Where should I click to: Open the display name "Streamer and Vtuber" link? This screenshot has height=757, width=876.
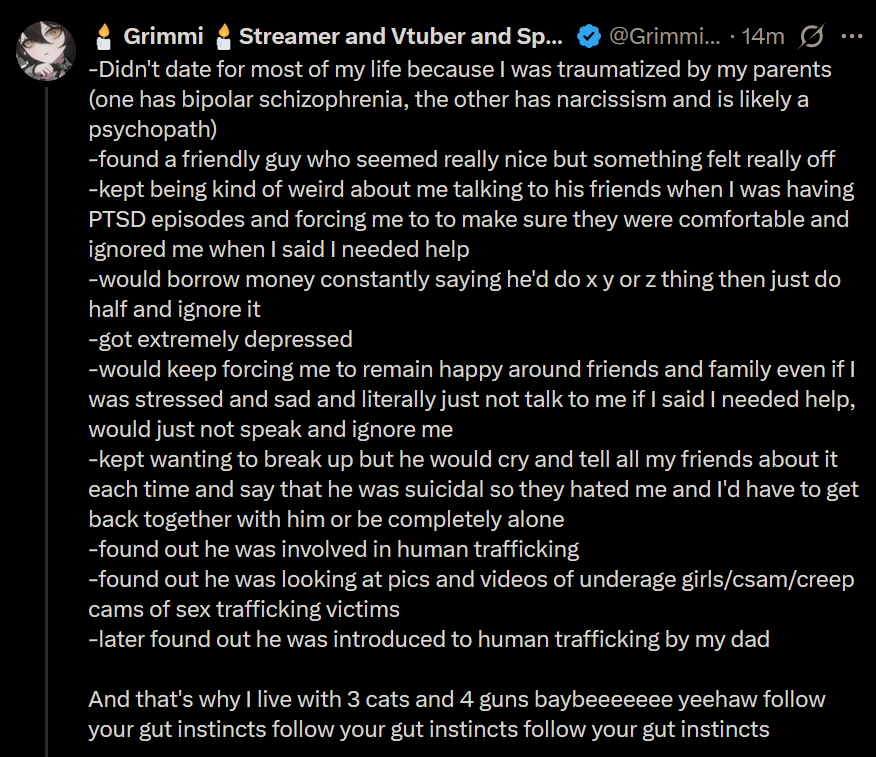click(400, 37)
